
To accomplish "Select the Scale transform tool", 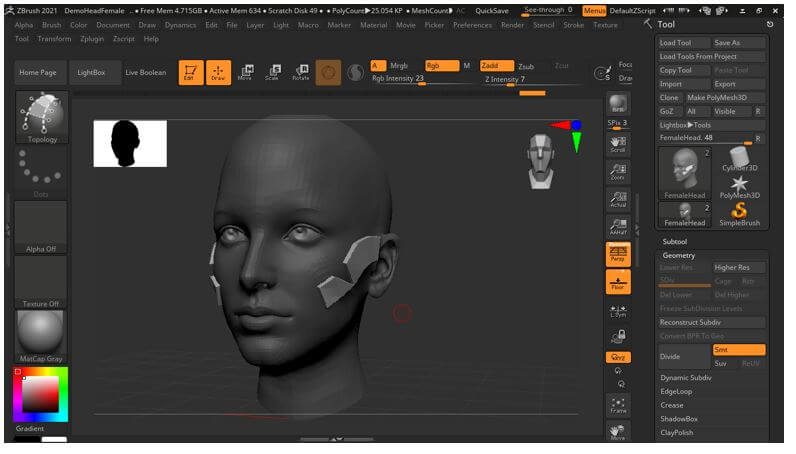I will pos(272,72).
